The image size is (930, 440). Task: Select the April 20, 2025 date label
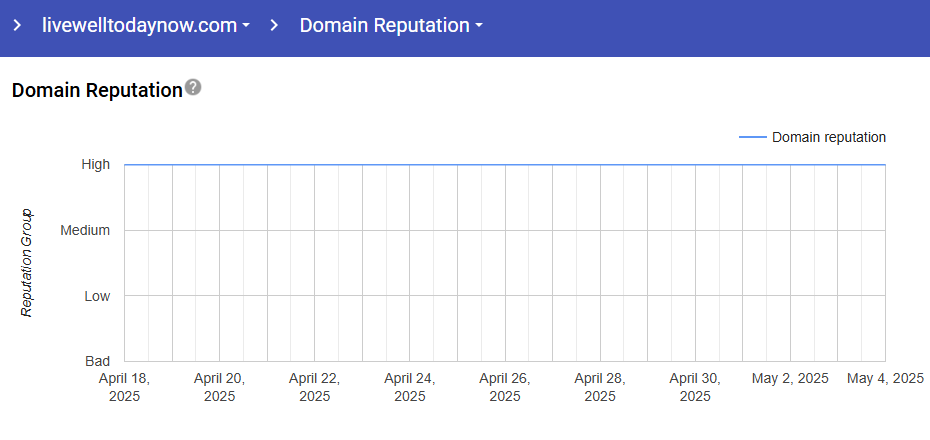[x=219, y=387]
